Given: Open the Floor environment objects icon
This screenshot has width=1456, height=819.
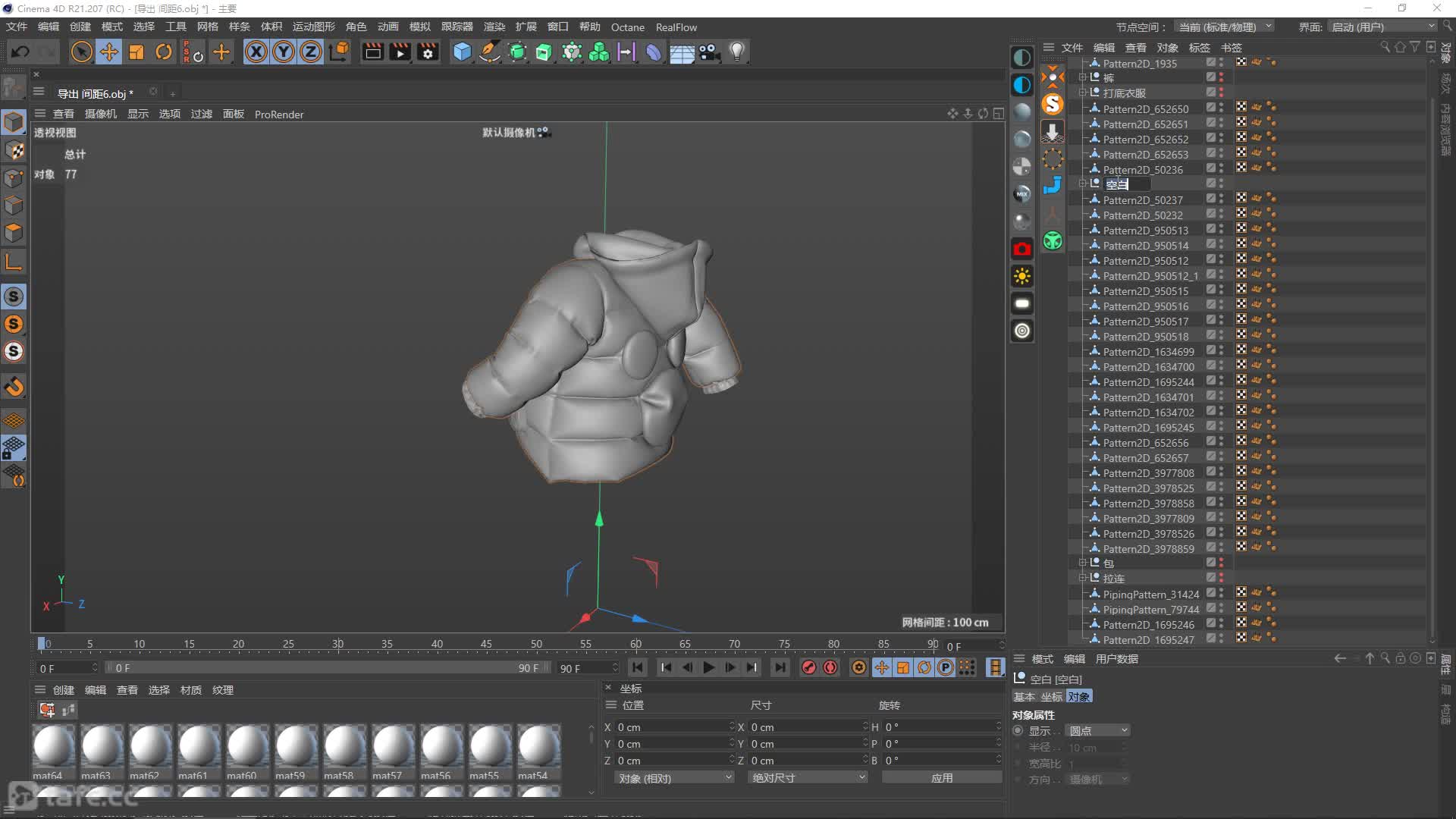Looking at the screenshot, I should (682, 52).
